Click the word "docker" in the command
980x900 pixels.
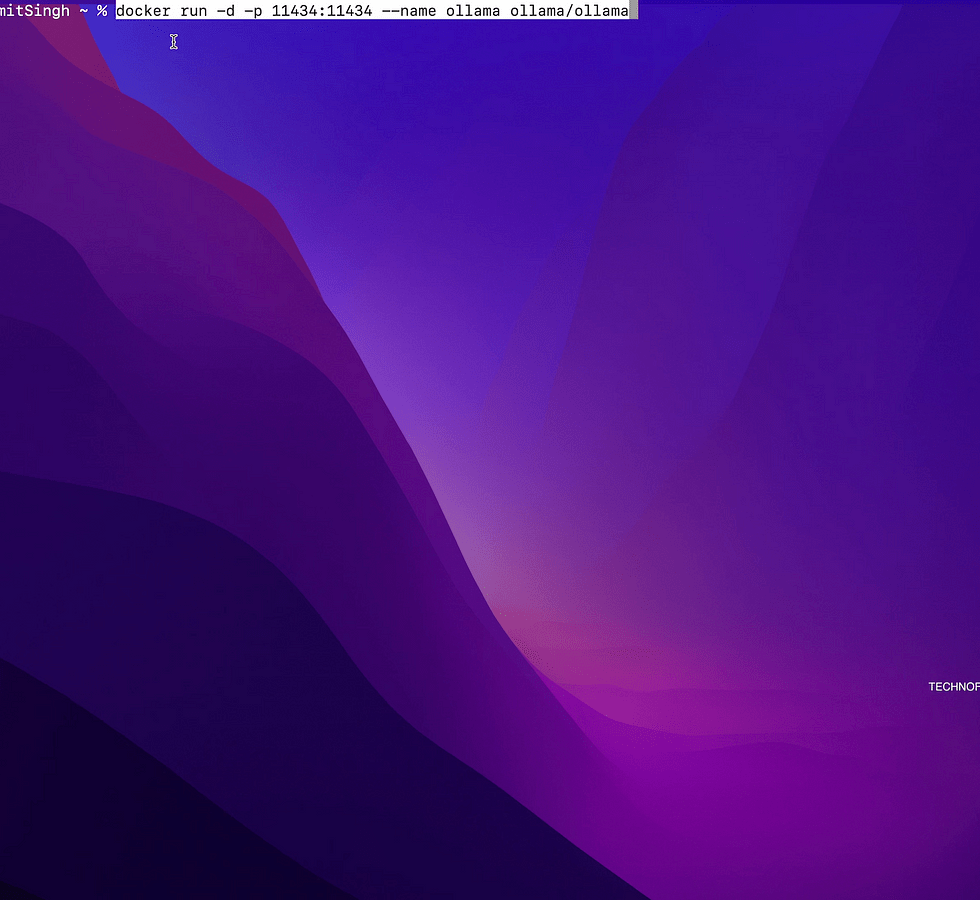click(143, 11)
